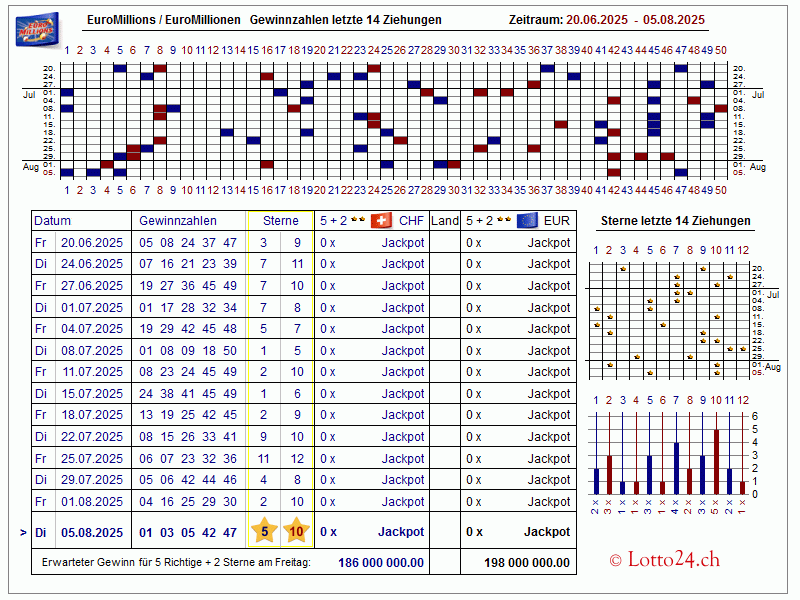The height and width of the screenshot is (600, 800).
Task: Select the date 22.07.2025
Action: [92, 437]
